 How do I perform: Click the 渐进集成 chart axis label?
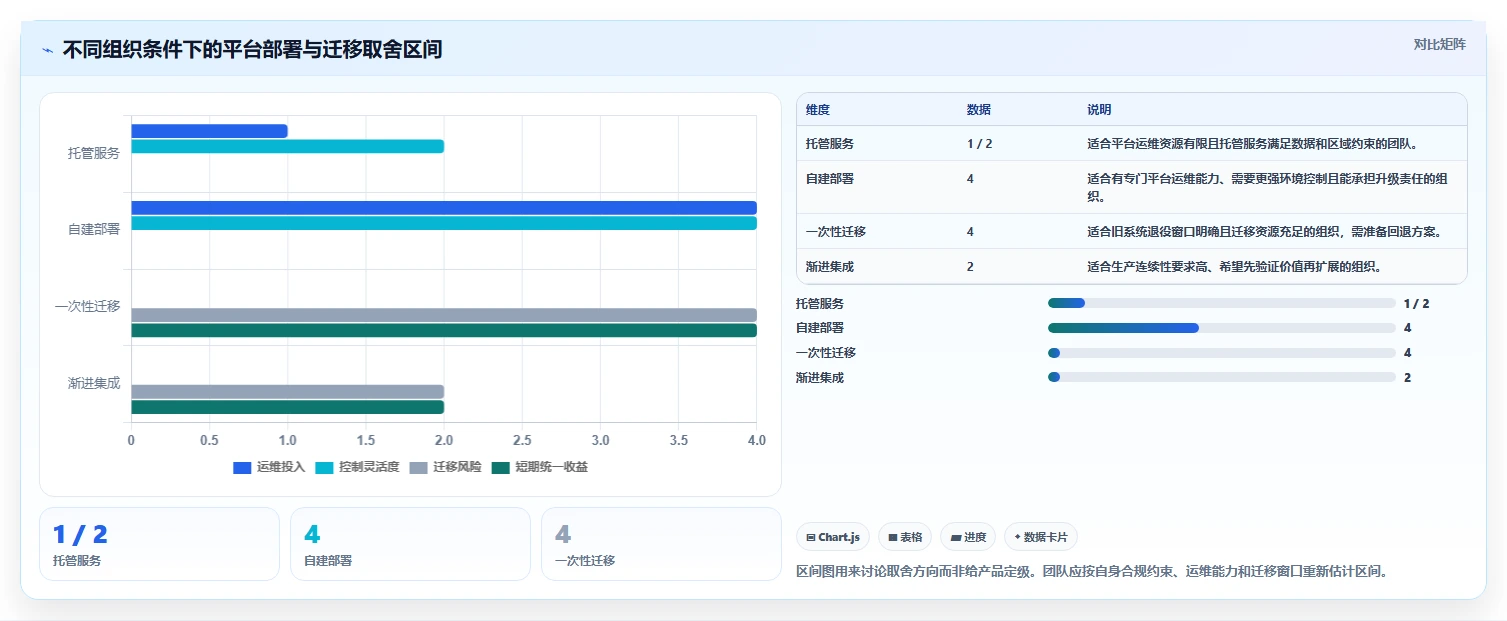[x=94, y=383]
